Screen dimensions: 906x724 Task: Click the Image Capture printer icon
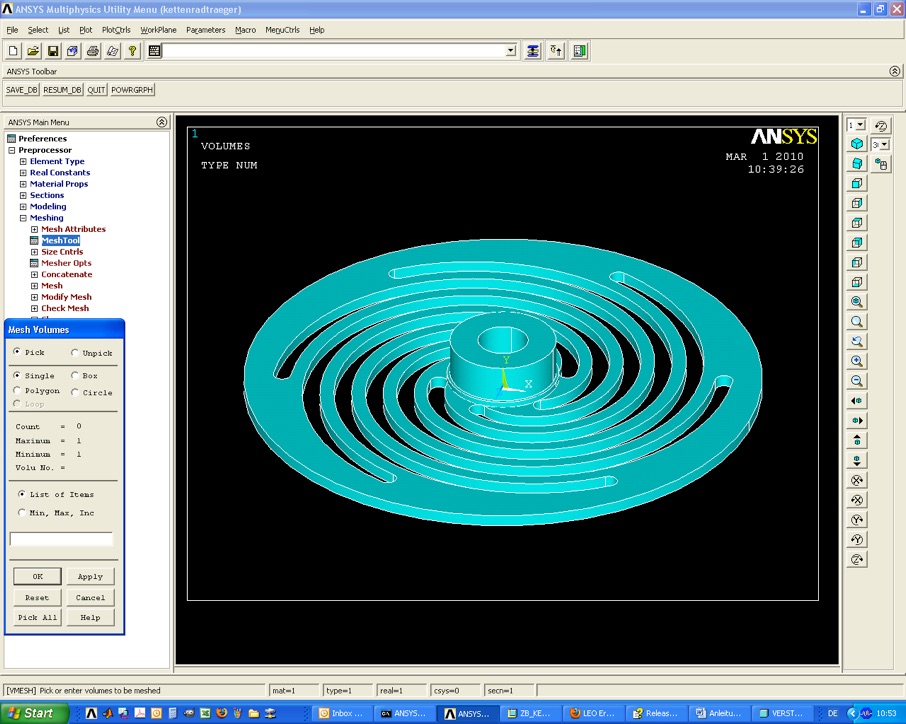coord(92,51)
